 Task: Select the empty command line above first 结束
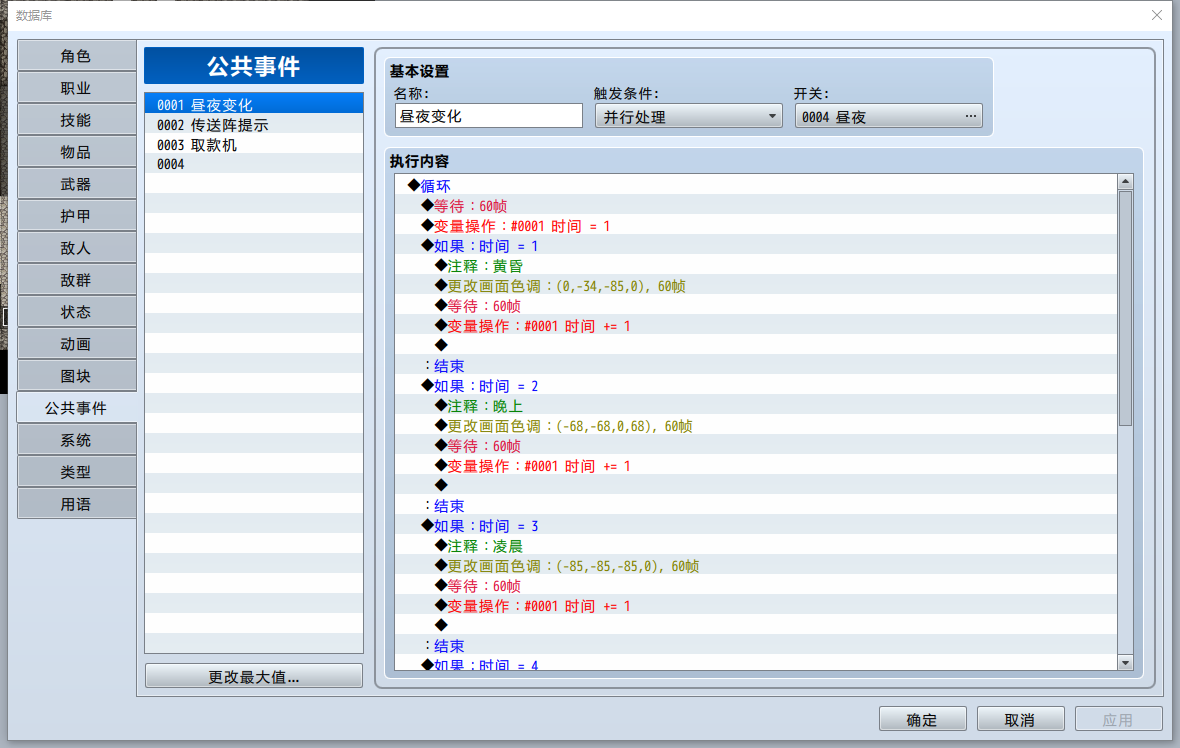point(756,345)
